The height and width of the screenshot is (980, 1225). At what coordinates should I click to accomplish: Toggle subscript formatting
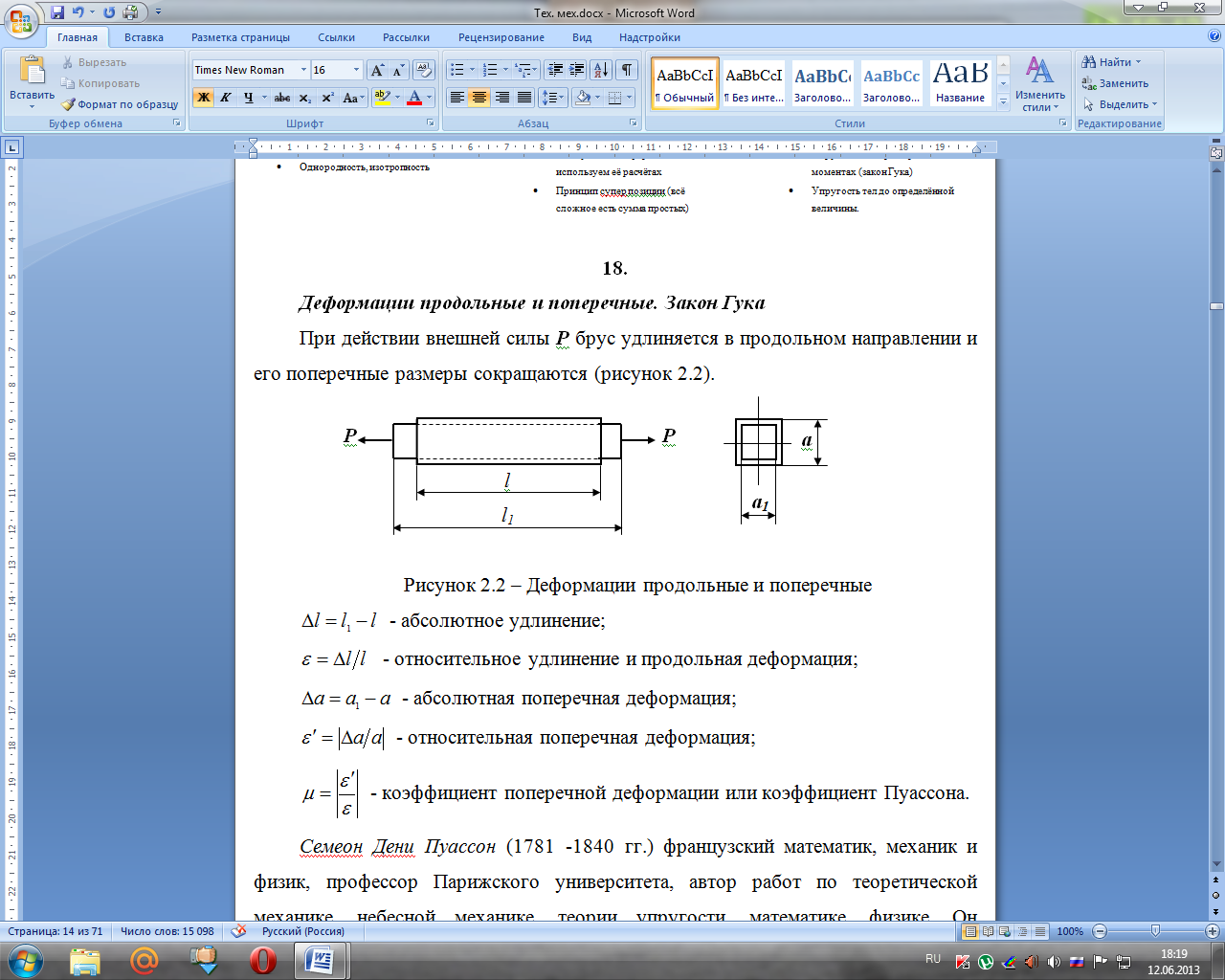[x=304, y=98]
